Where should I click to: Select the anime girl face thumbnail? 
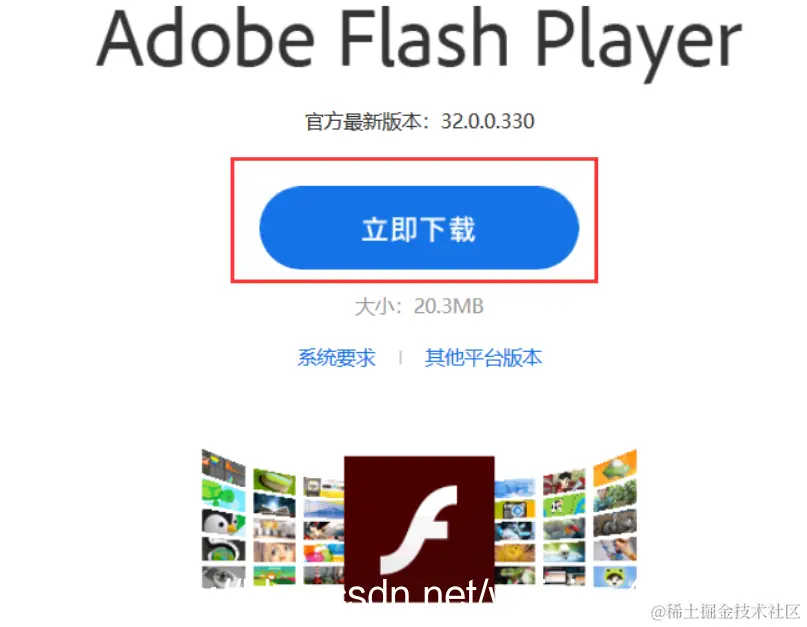274,552
